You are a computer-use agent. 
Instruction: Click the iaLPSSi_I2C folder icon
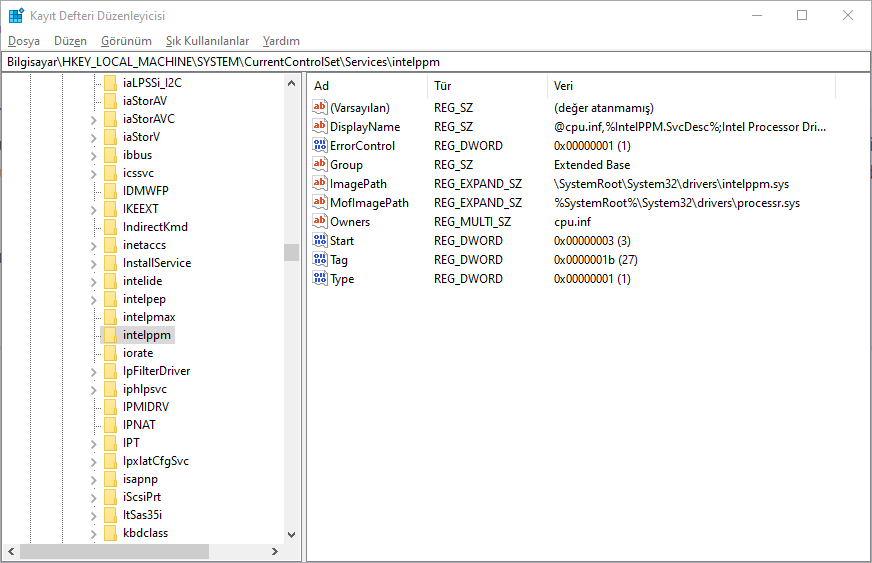[110, 83]
